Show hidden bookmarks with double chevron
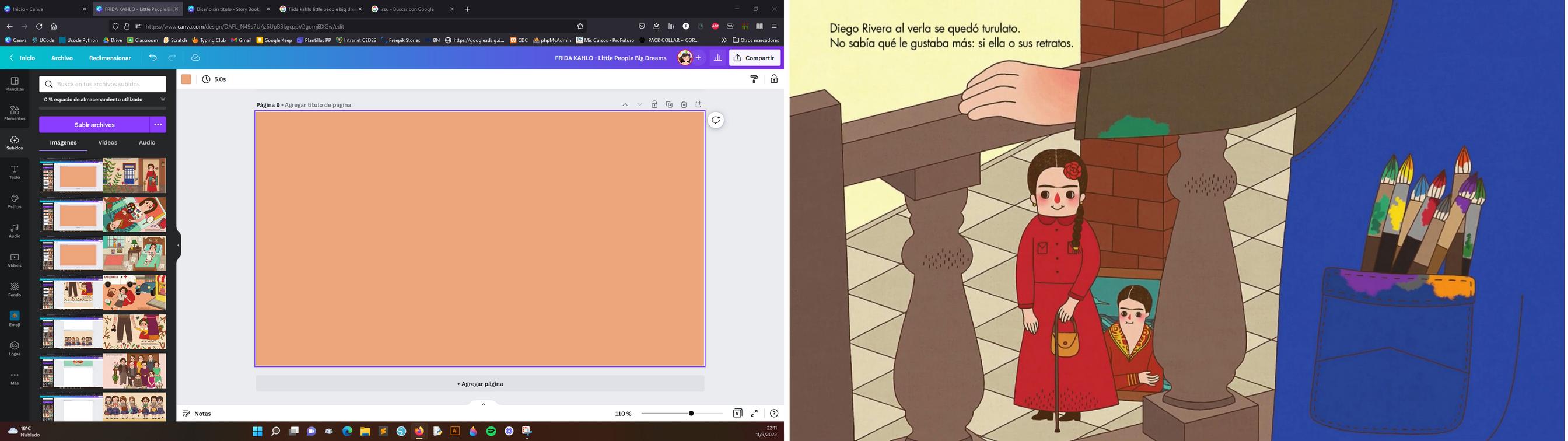 (x=724, y=40)
